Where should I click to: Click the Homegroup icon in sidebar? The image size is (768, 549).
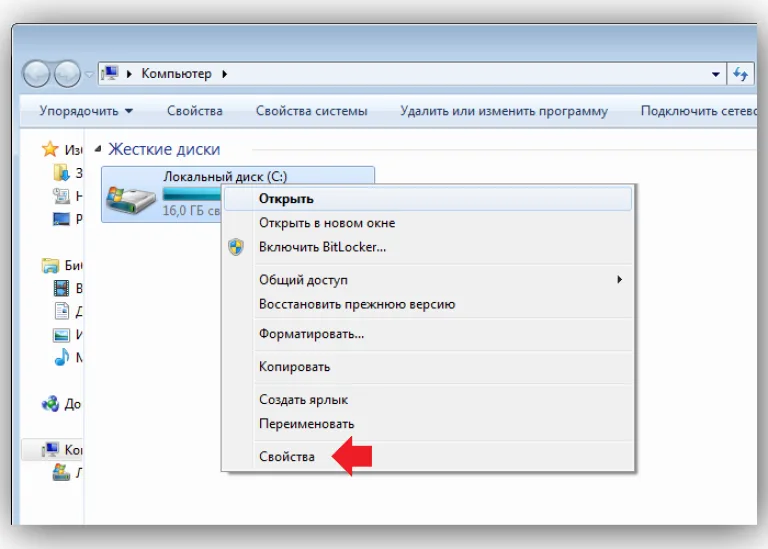click(50, 404)
